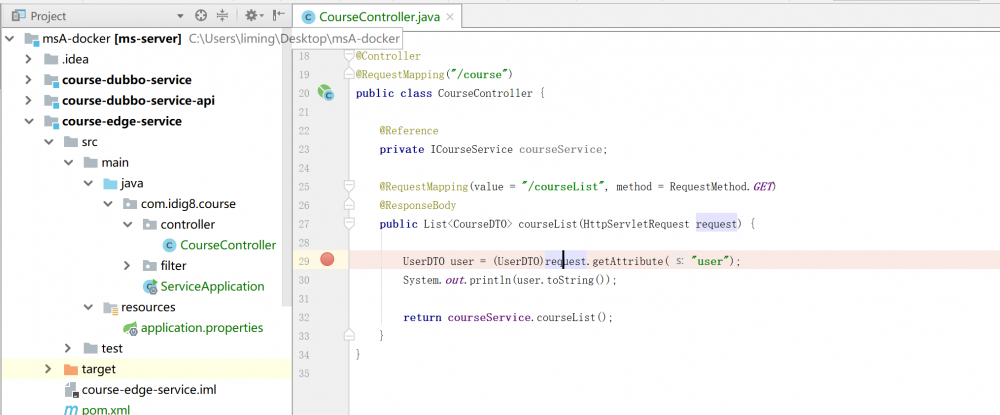Click the @Reference annotation on line 22
Image resolution: width=1000 pixels, height=415 pixels.
(x=409, y=131)
